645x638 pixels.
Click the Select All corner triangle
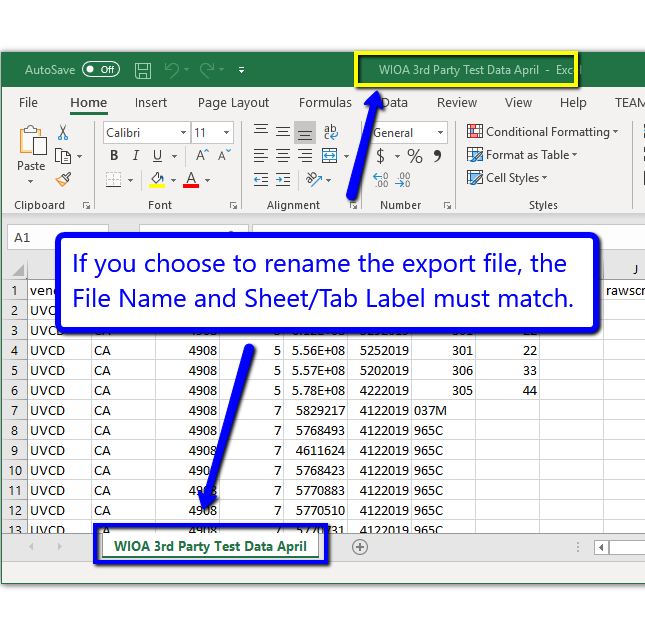pos(18,270)
